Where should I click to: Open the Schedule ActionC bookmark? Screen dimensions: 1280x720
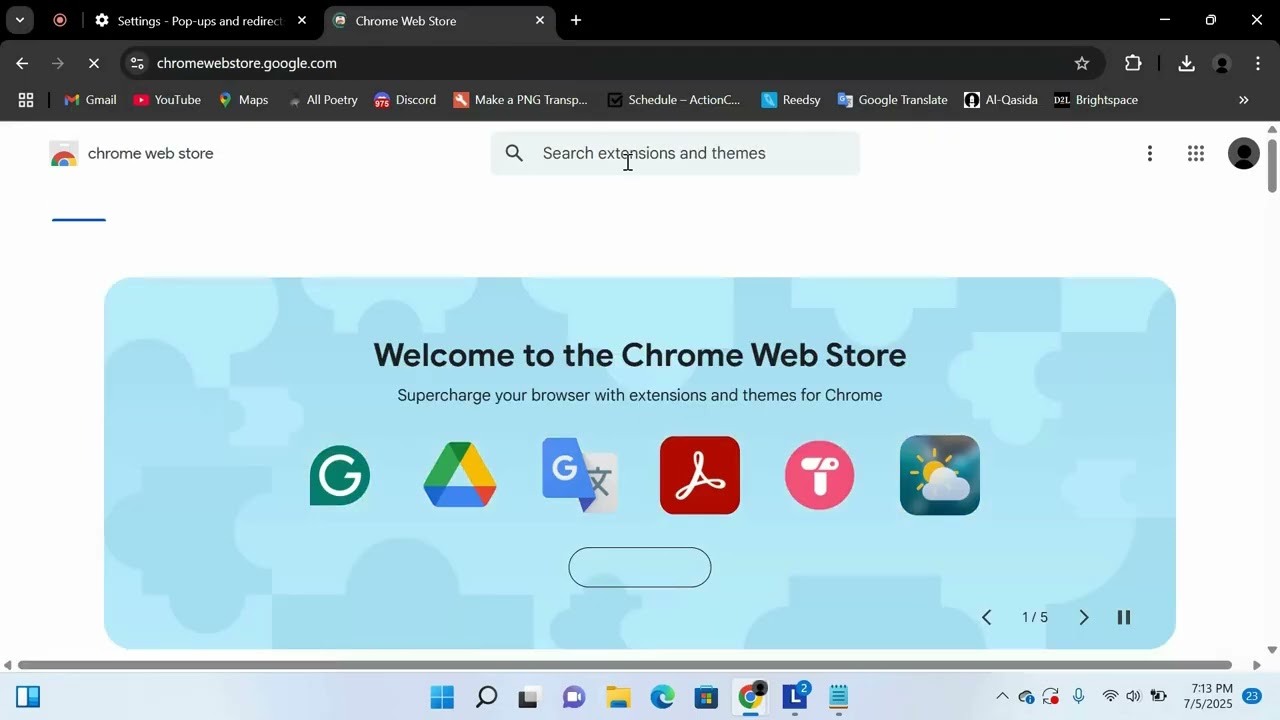tap(674, 100)
